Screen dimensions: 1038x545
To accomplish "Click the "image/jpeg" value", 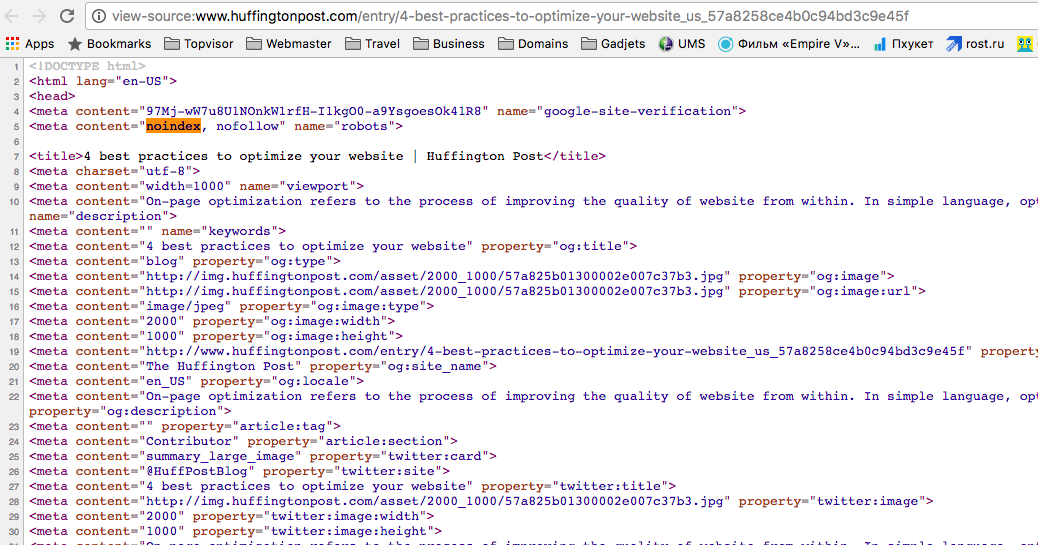I will pos(185,307).
